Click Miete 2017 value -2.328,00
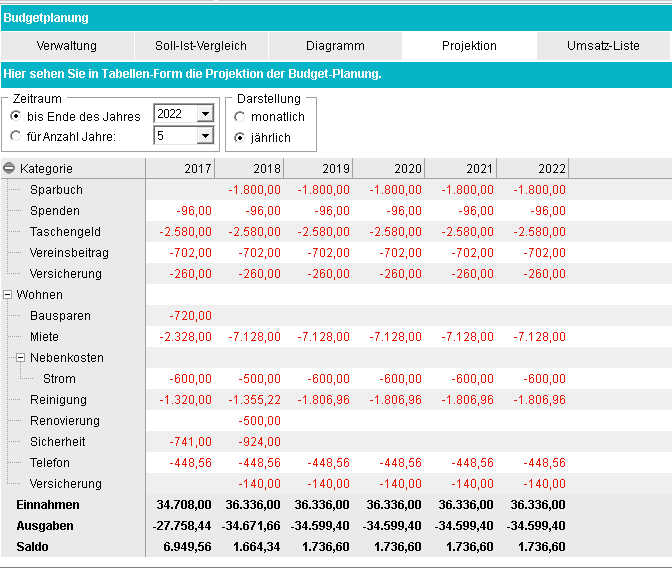 tap(186, 337)
